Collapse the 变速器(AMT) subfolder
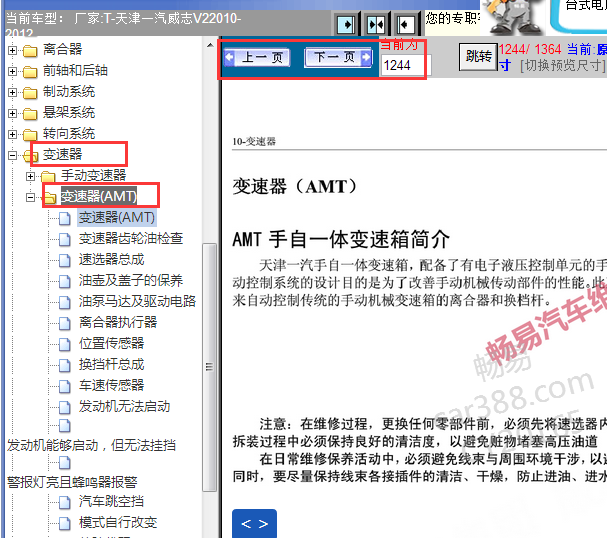The image size is (607, 538). click(x=30, y=197)
